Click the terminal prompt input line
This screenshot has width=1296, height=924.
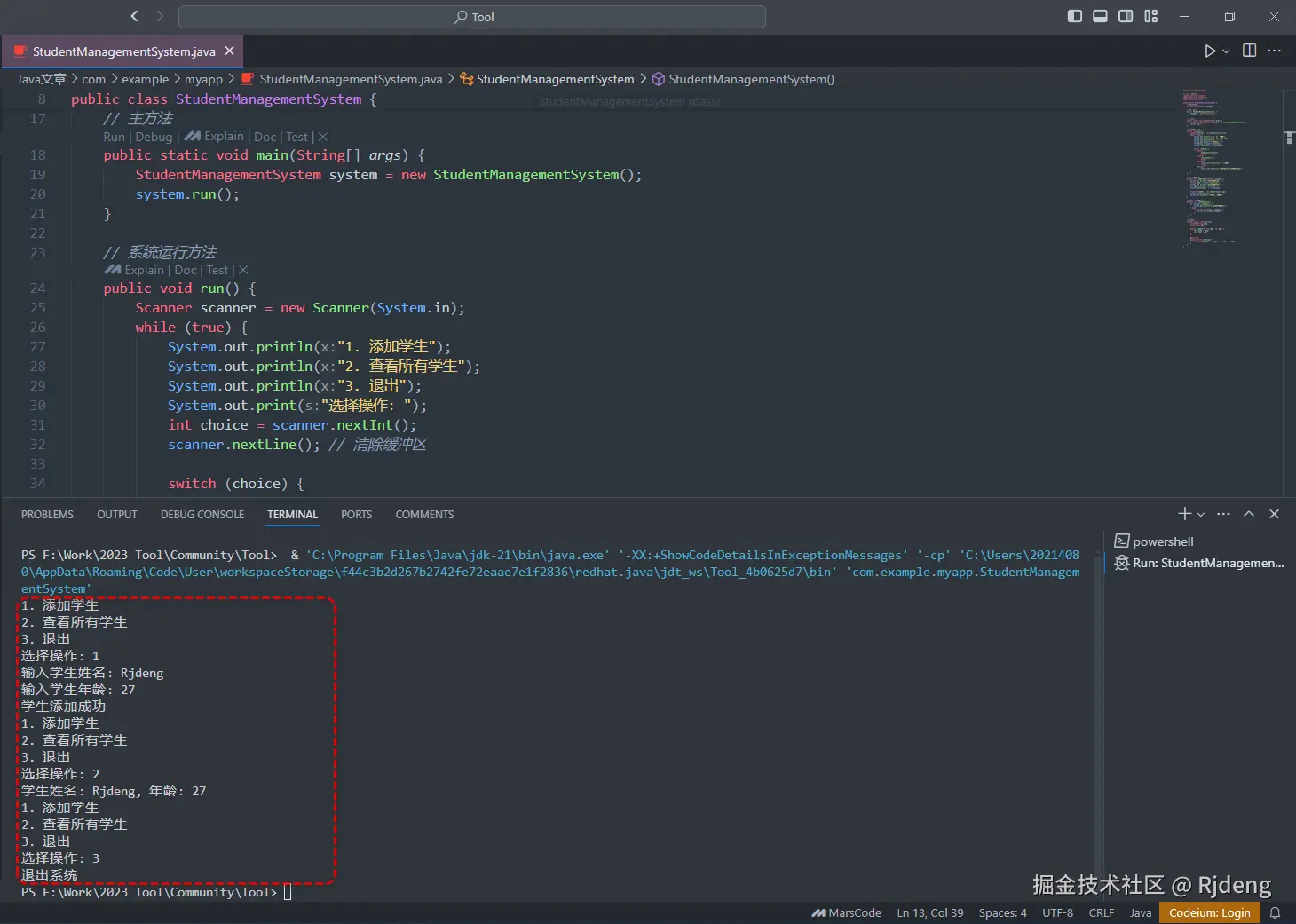point(288,892)
